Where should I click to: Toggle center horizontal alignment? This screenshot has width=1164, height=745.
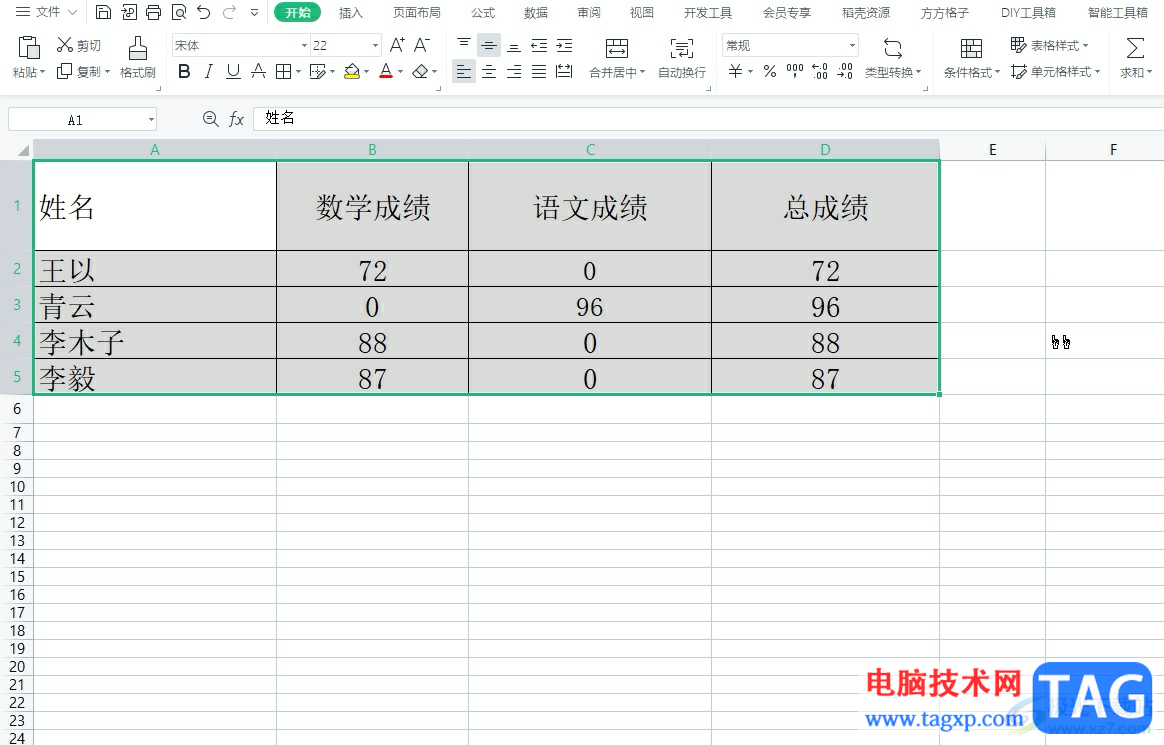pos(488,71)
